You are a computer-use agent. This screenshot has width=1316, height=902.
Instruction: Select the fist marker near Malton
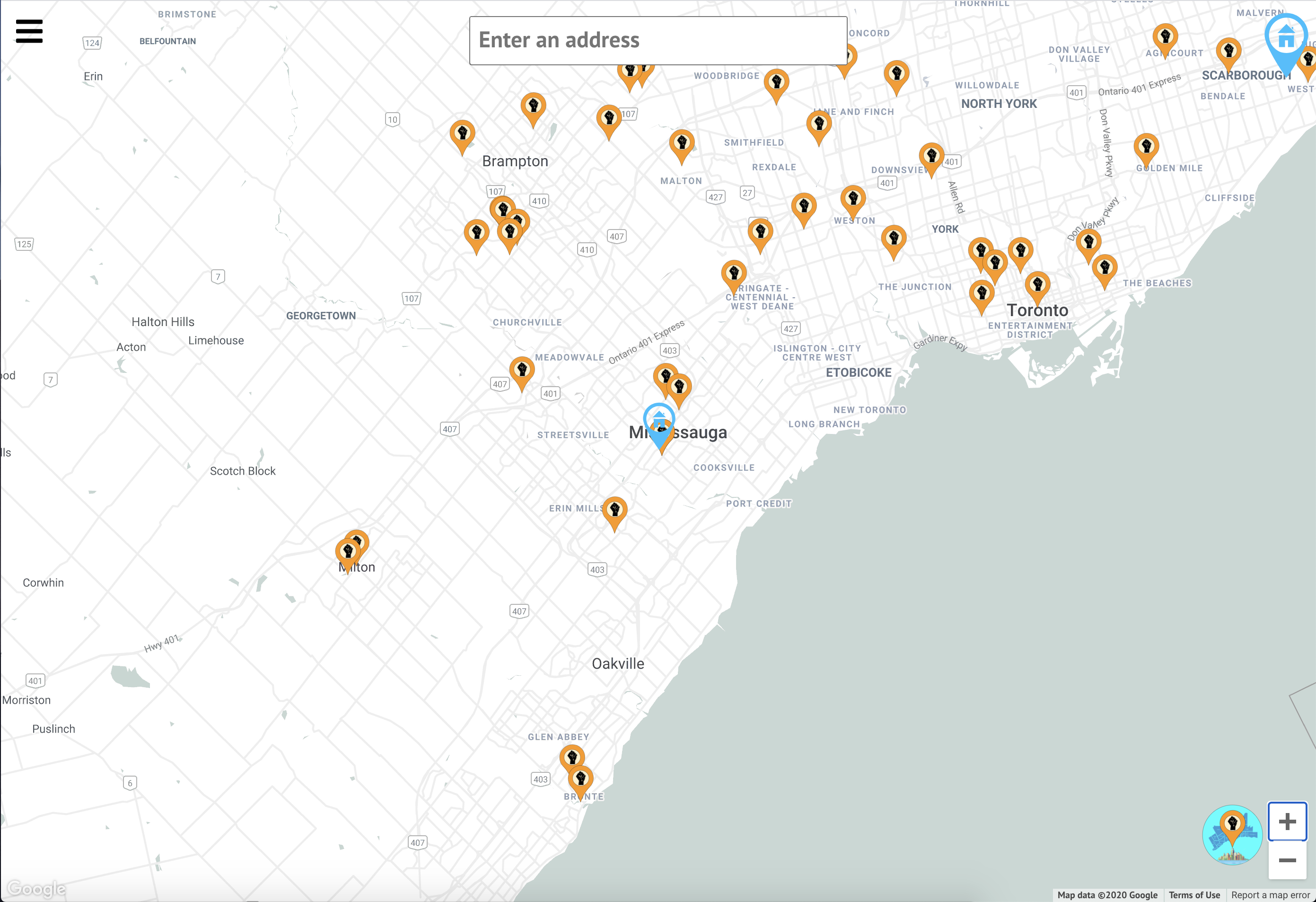tap(682, 143)
